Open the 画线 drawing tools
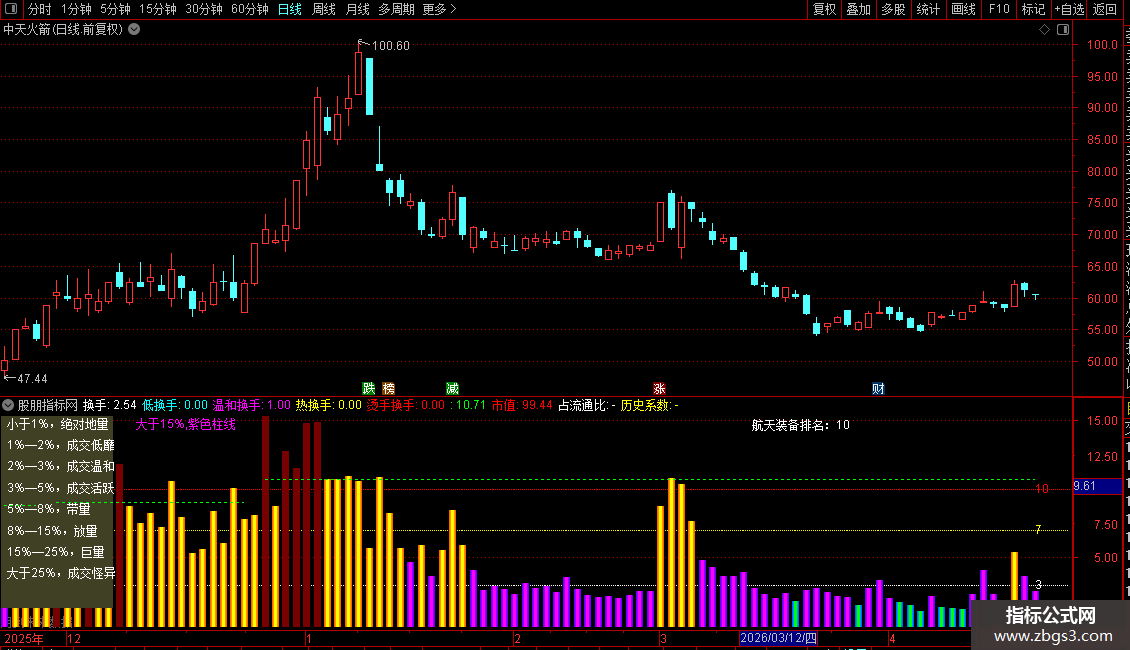Screen dimensions: 1130x650 coord(963,9)
